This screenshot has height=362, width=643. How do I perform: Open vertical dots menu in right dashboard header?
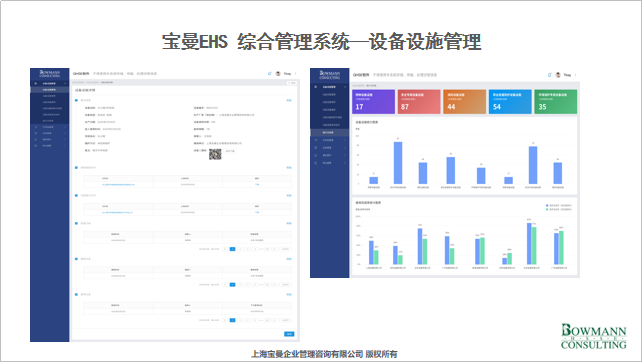tap(576, 75)
